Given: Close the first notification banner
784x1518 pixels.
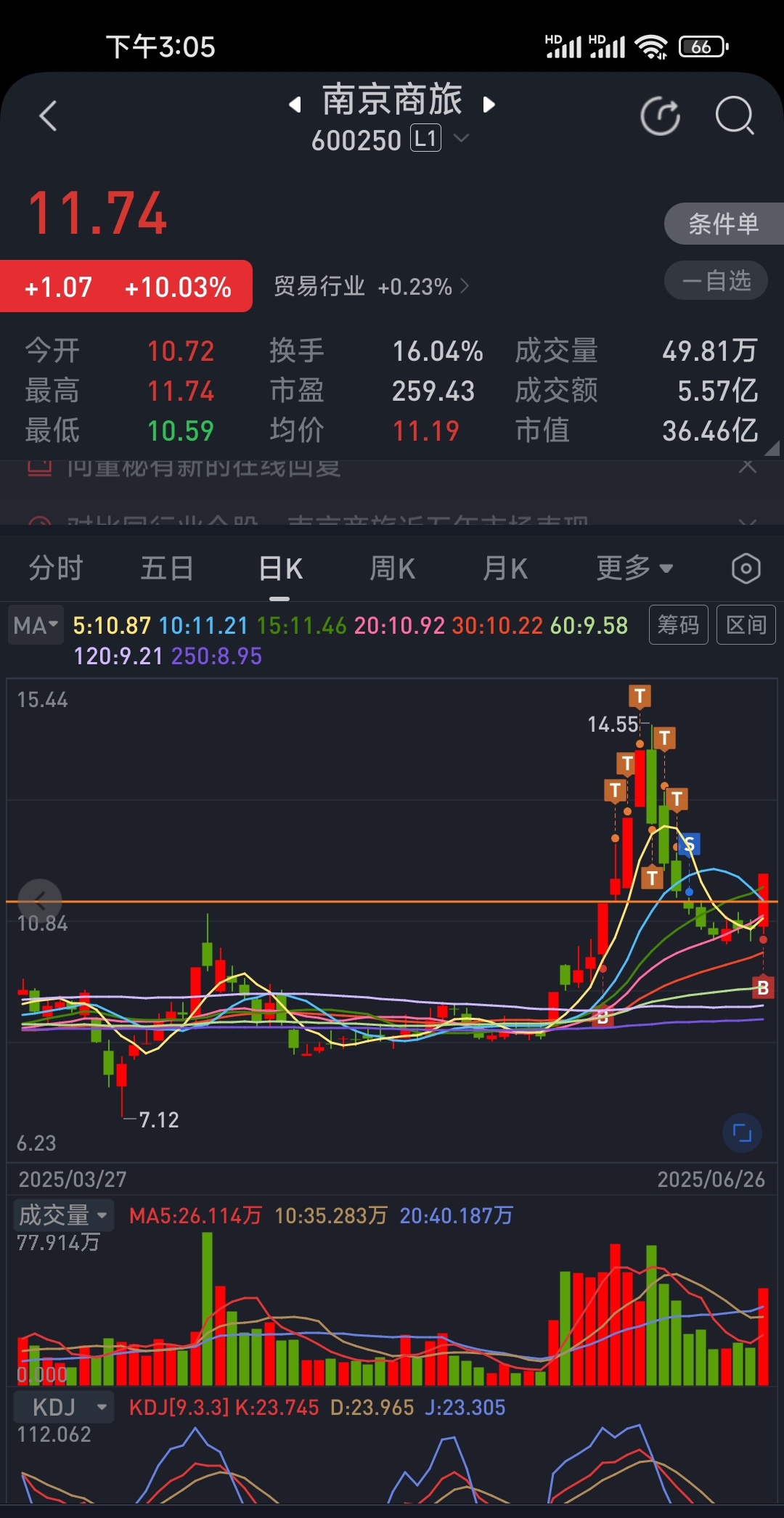Looking at the screenshot, I should [748, 466].
